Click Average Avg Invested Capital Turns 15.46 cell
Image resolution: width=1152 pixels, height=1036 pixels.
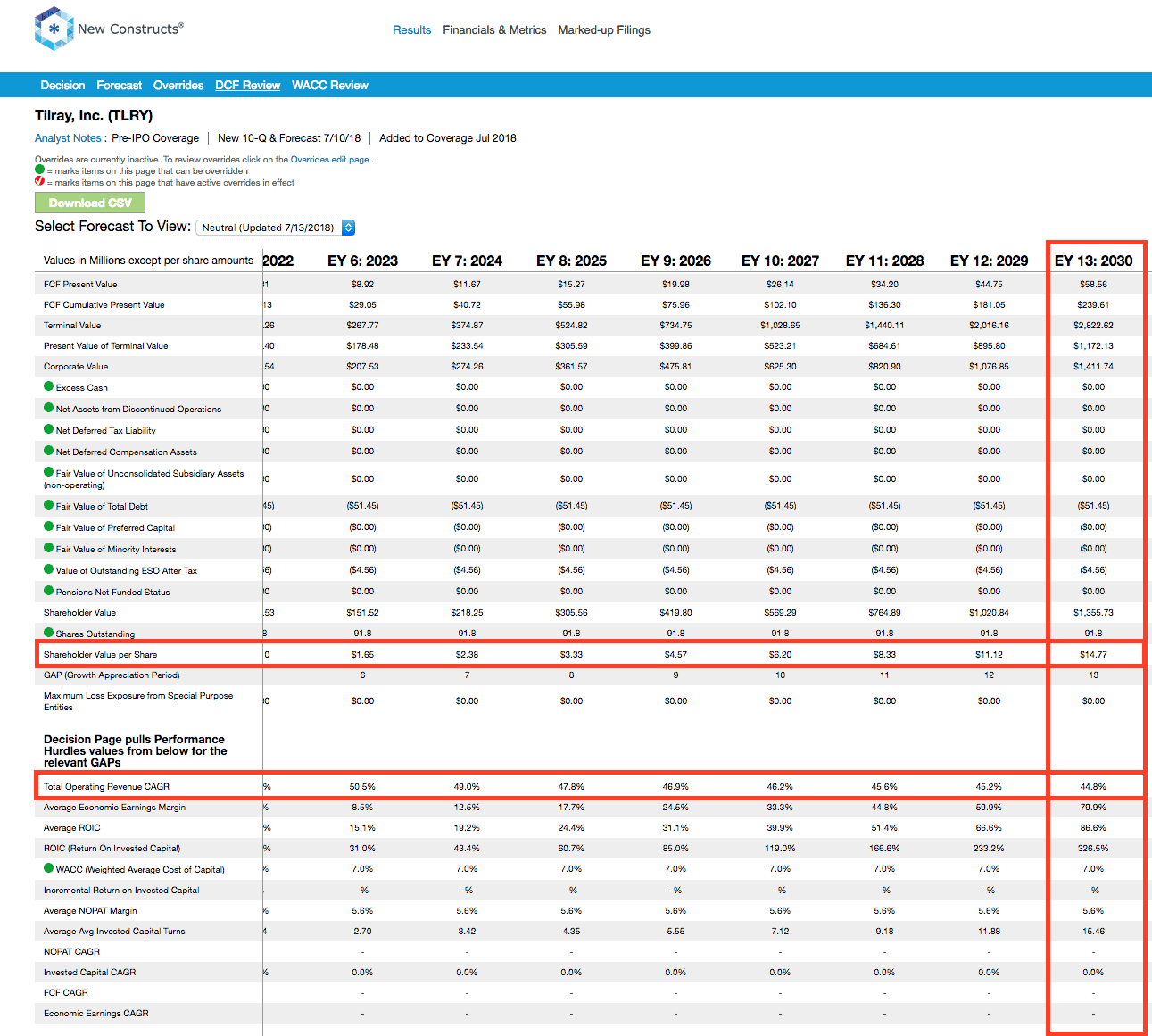1093,931
